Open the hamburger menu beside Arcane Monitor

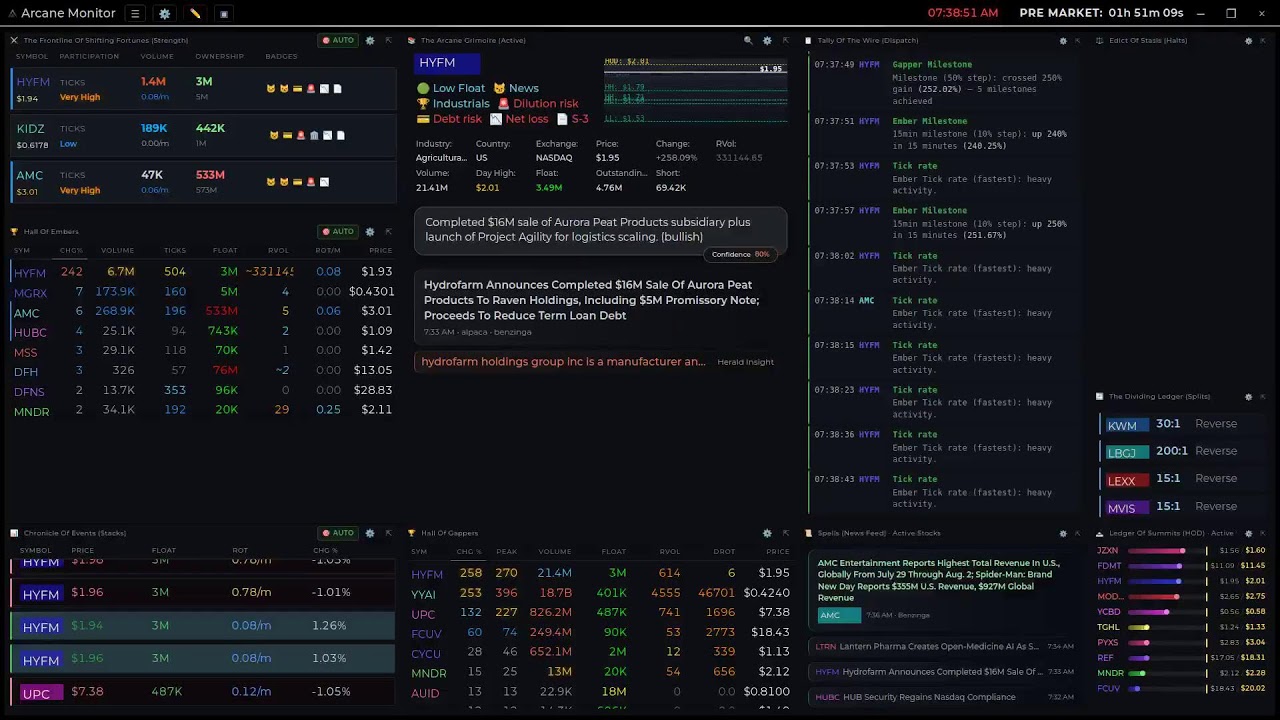[135, 13]
